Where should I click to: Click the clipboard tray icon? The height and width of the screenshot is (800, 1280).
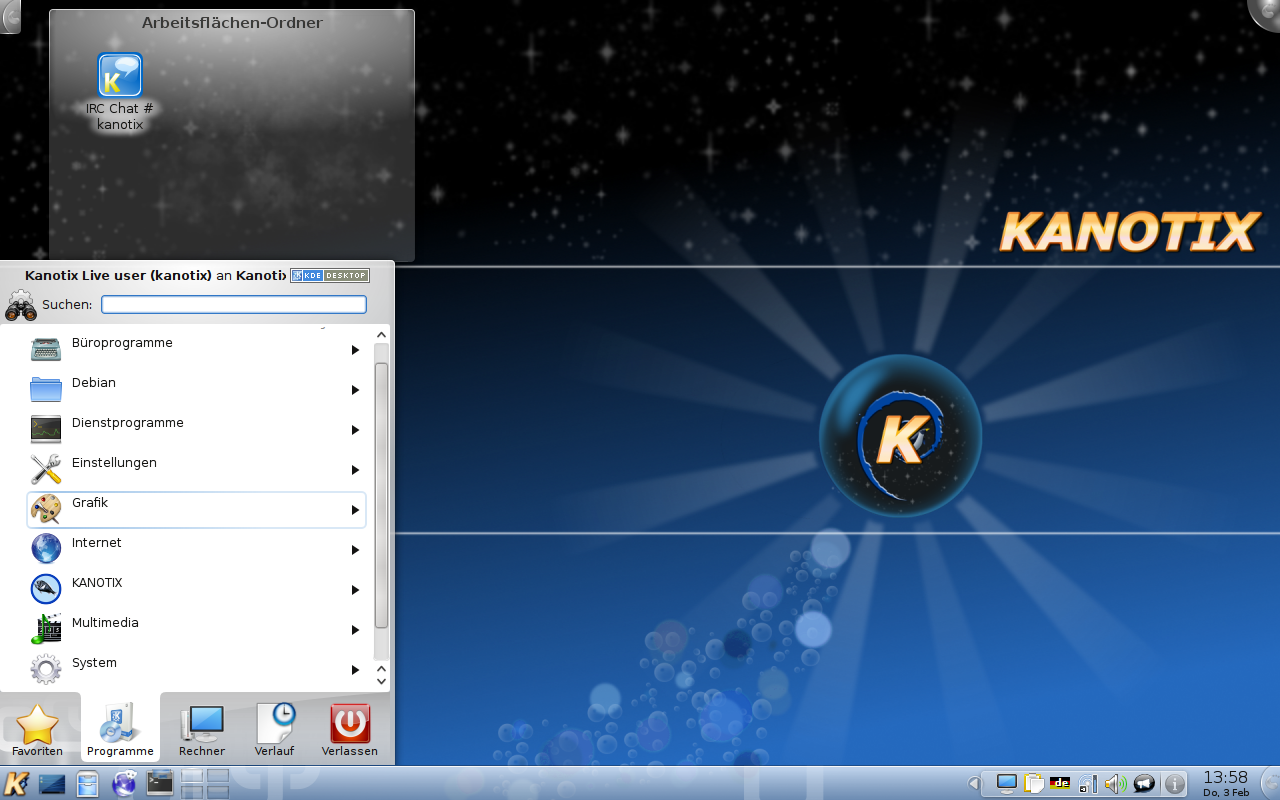pos(1033,784)
